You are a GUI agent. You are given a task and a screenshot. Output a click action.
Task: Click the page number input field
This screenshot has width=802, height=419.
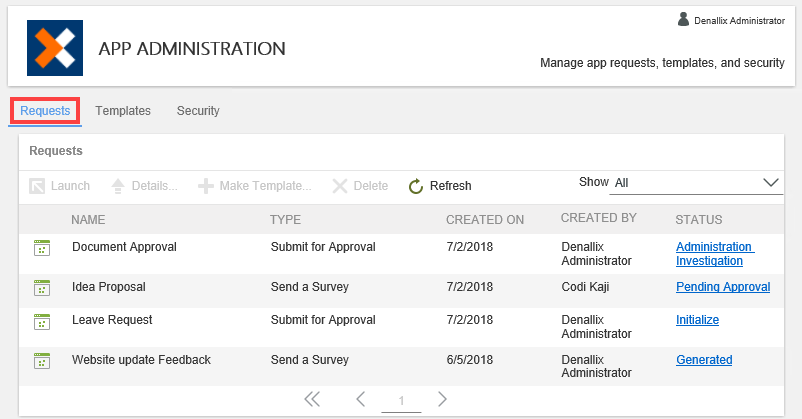pyautogui.click(x=401, y=401)
